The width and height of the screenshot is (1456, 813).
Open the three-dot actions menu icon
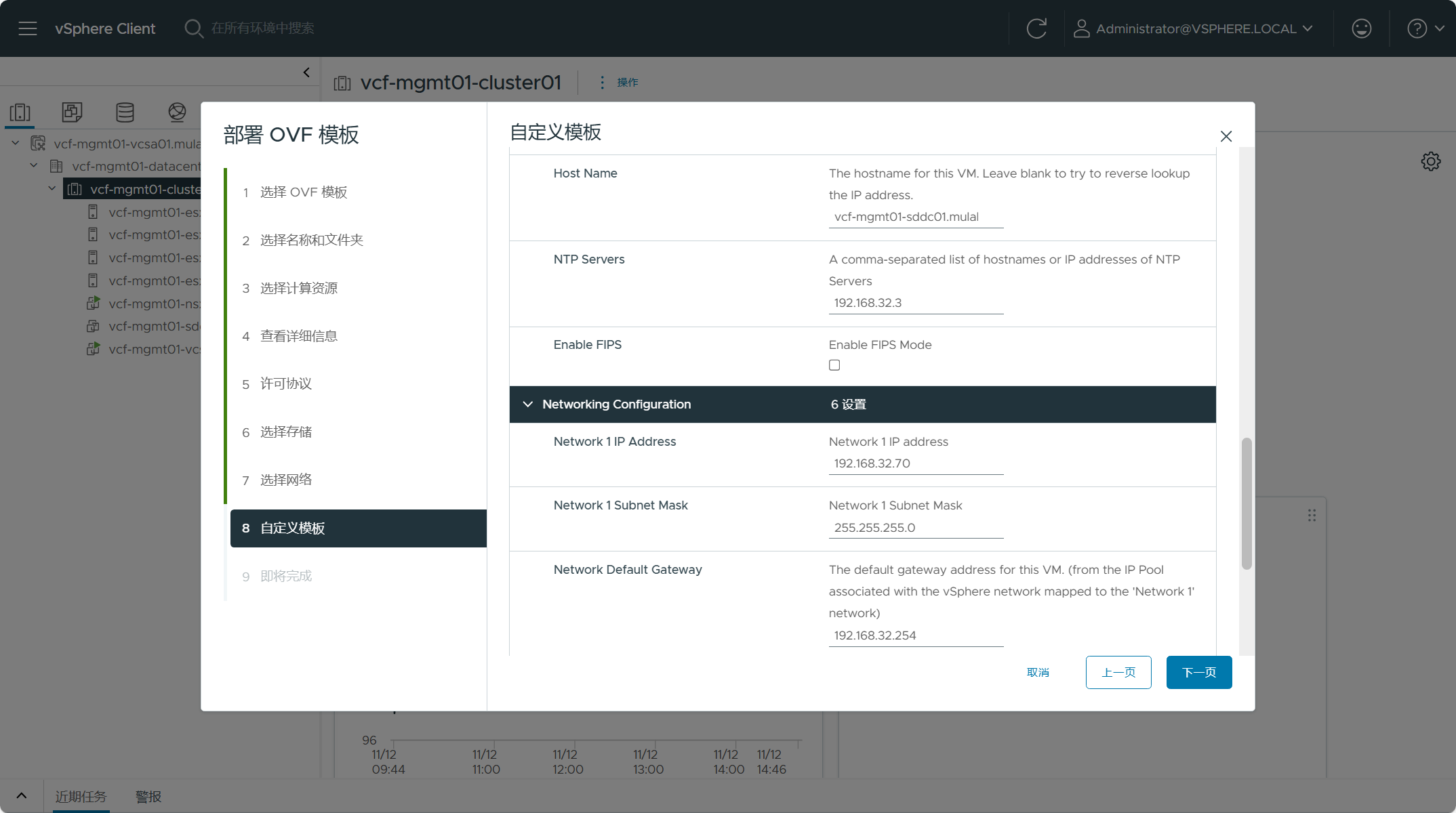[x=602, y=82]
